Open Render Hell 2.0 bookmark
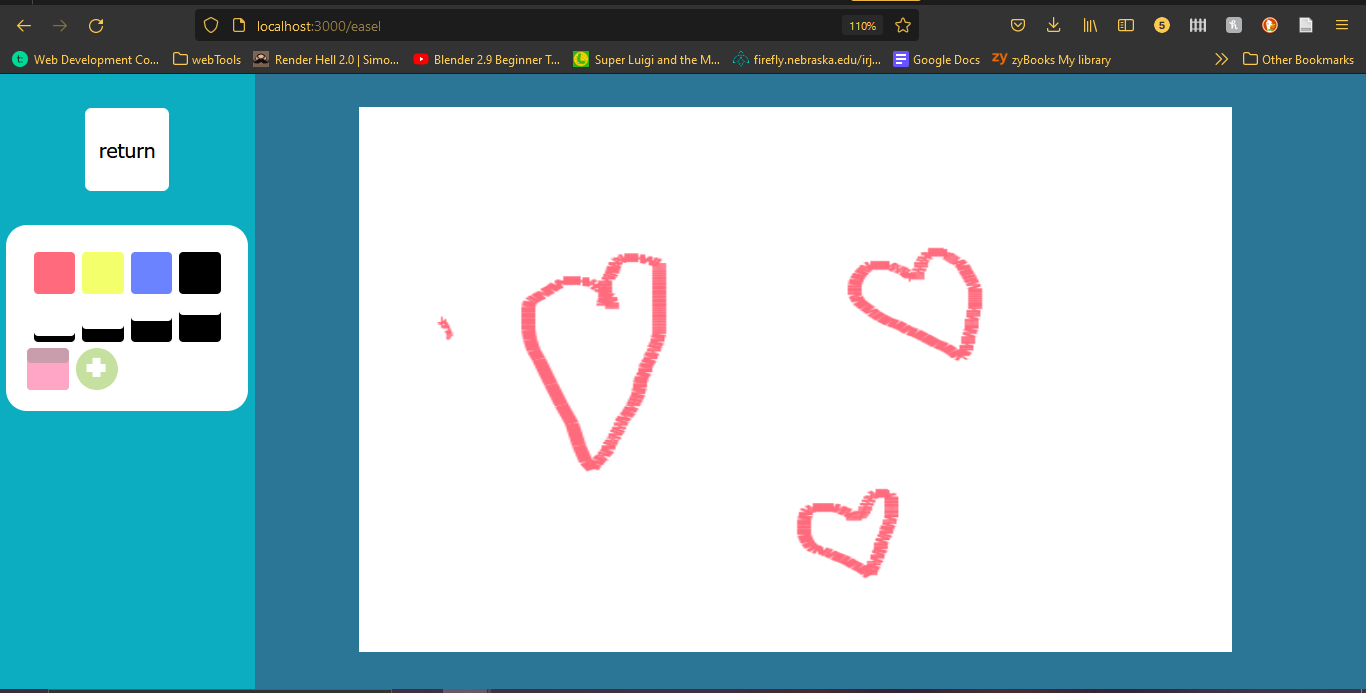The height and width of the screenshot is (693, 1366). 326,60
